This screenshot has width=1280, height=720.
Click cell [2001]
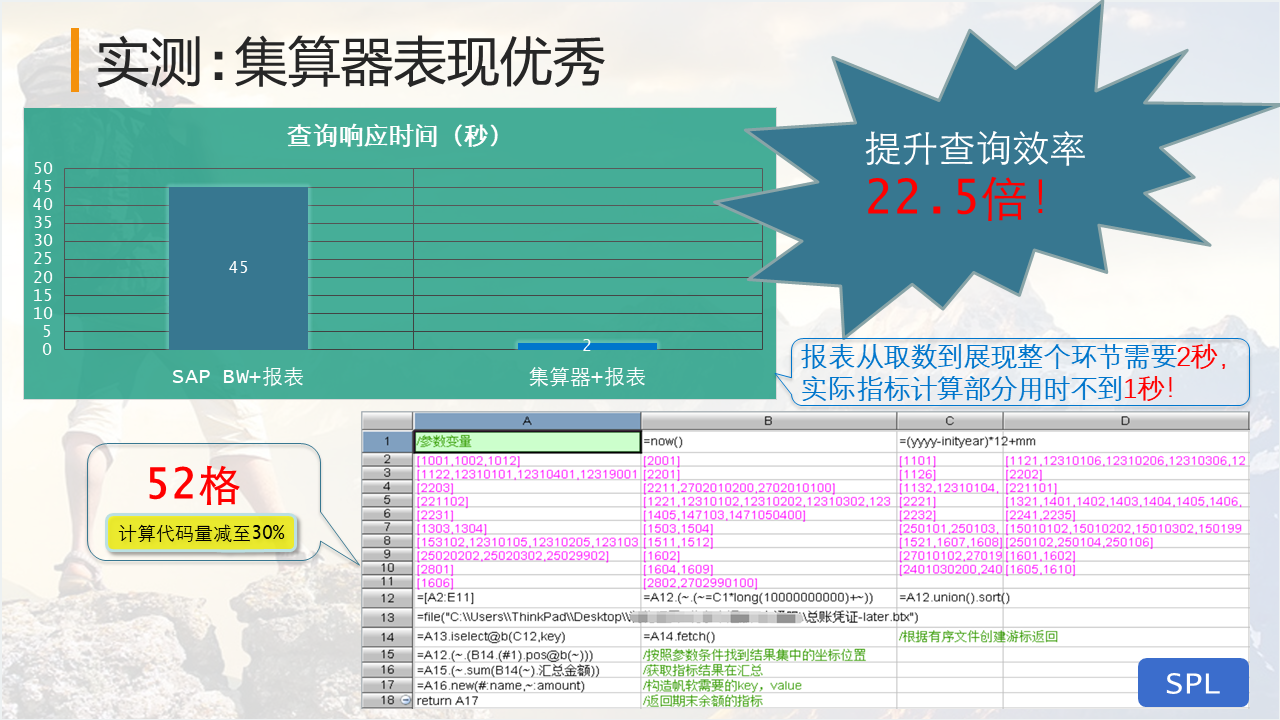769,460
